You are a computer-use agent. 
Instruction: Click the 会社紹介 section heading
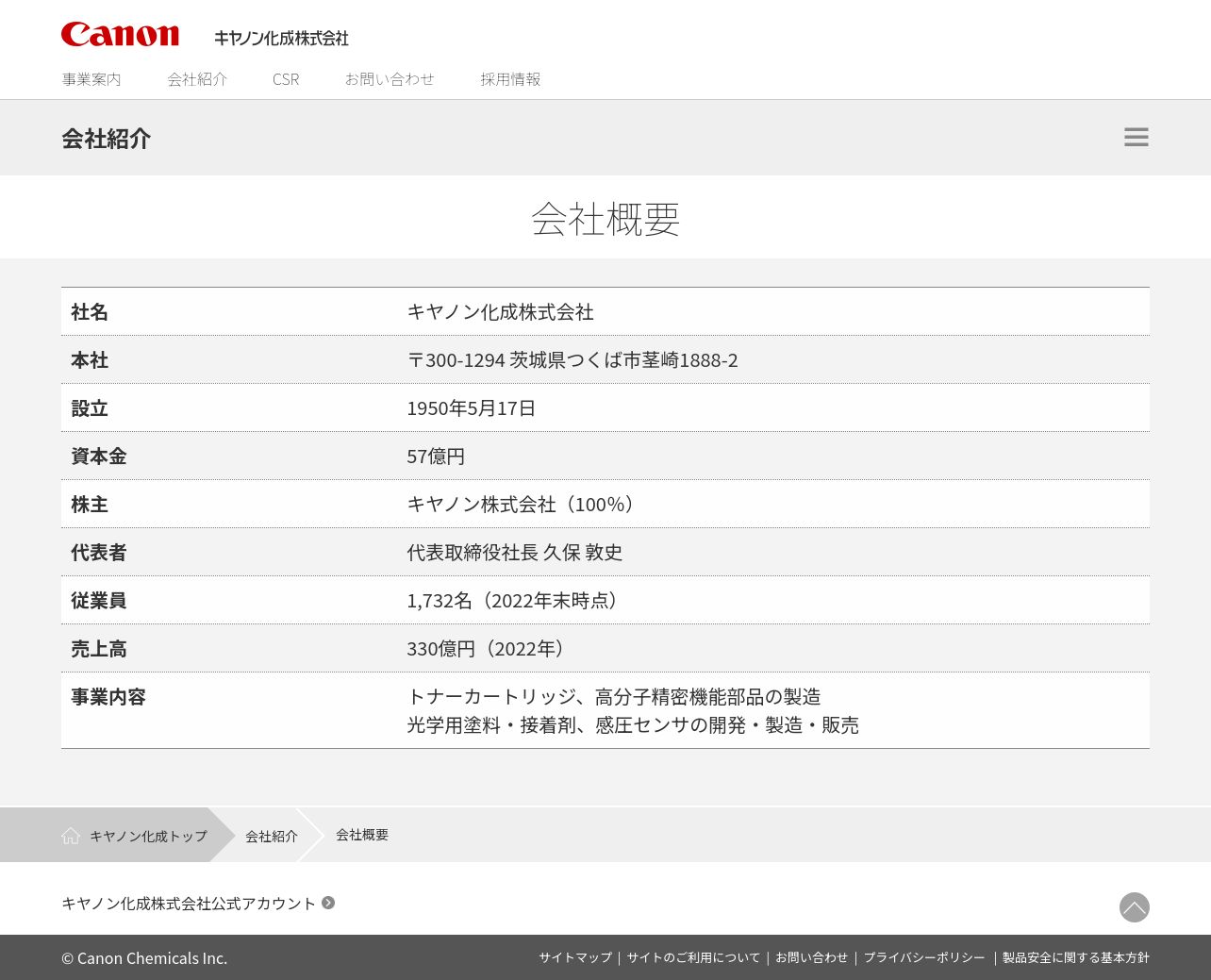pyautogui.click(x=107, y=138)
